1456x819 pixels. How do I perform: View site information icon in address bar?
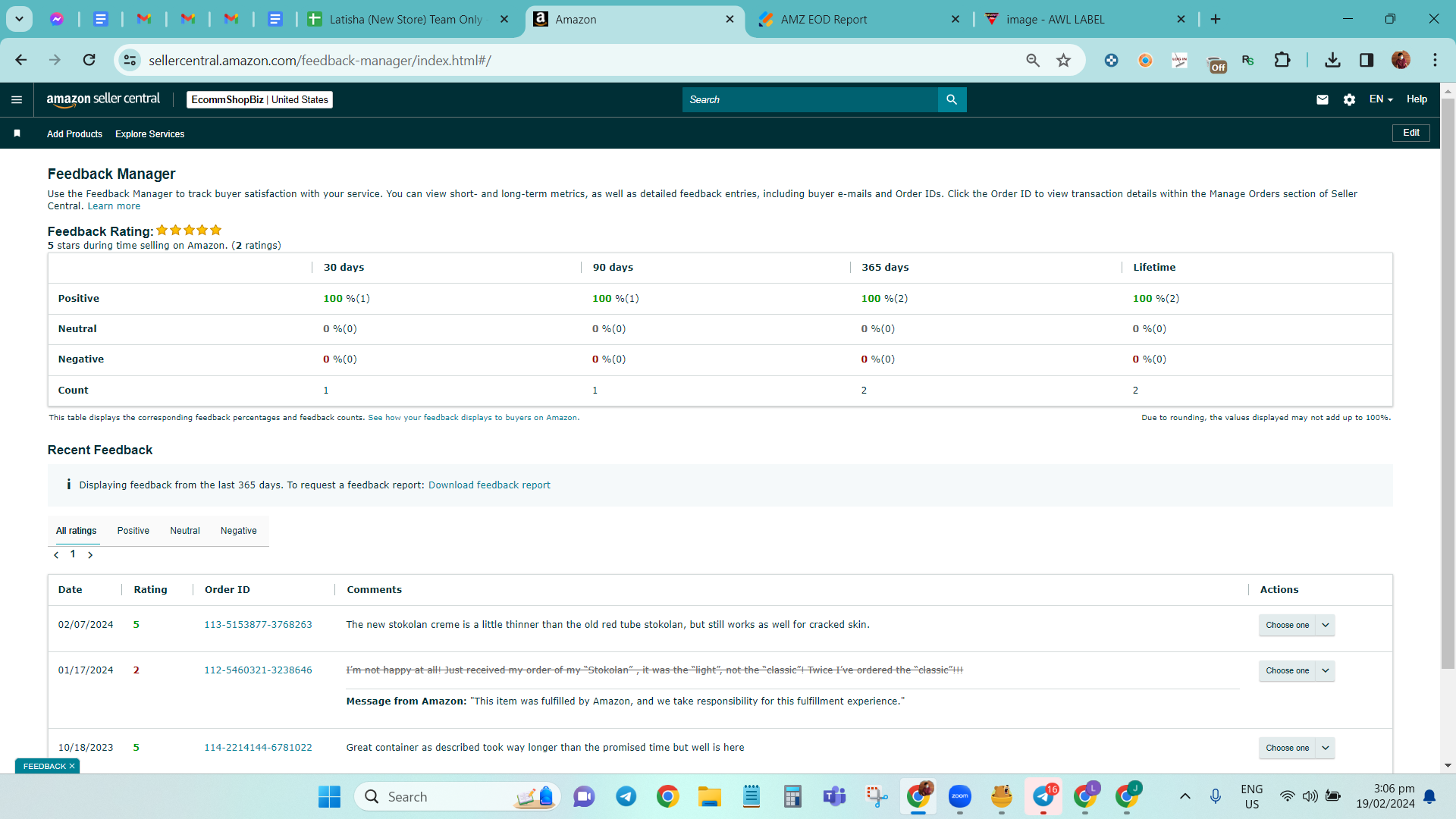pyautogui.click(x=130, y=60)
